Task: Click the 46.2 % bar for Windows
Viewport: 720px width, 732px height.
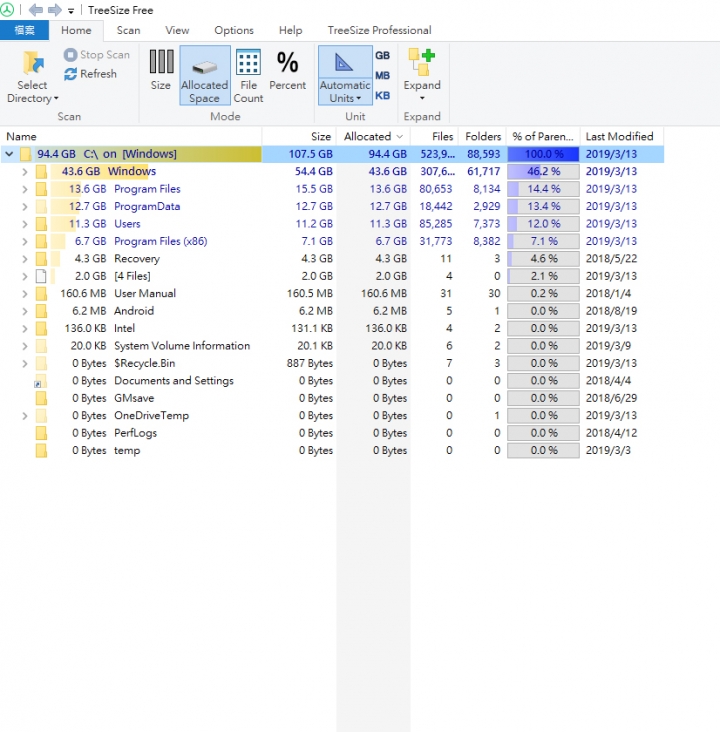Action: point(543,172)
